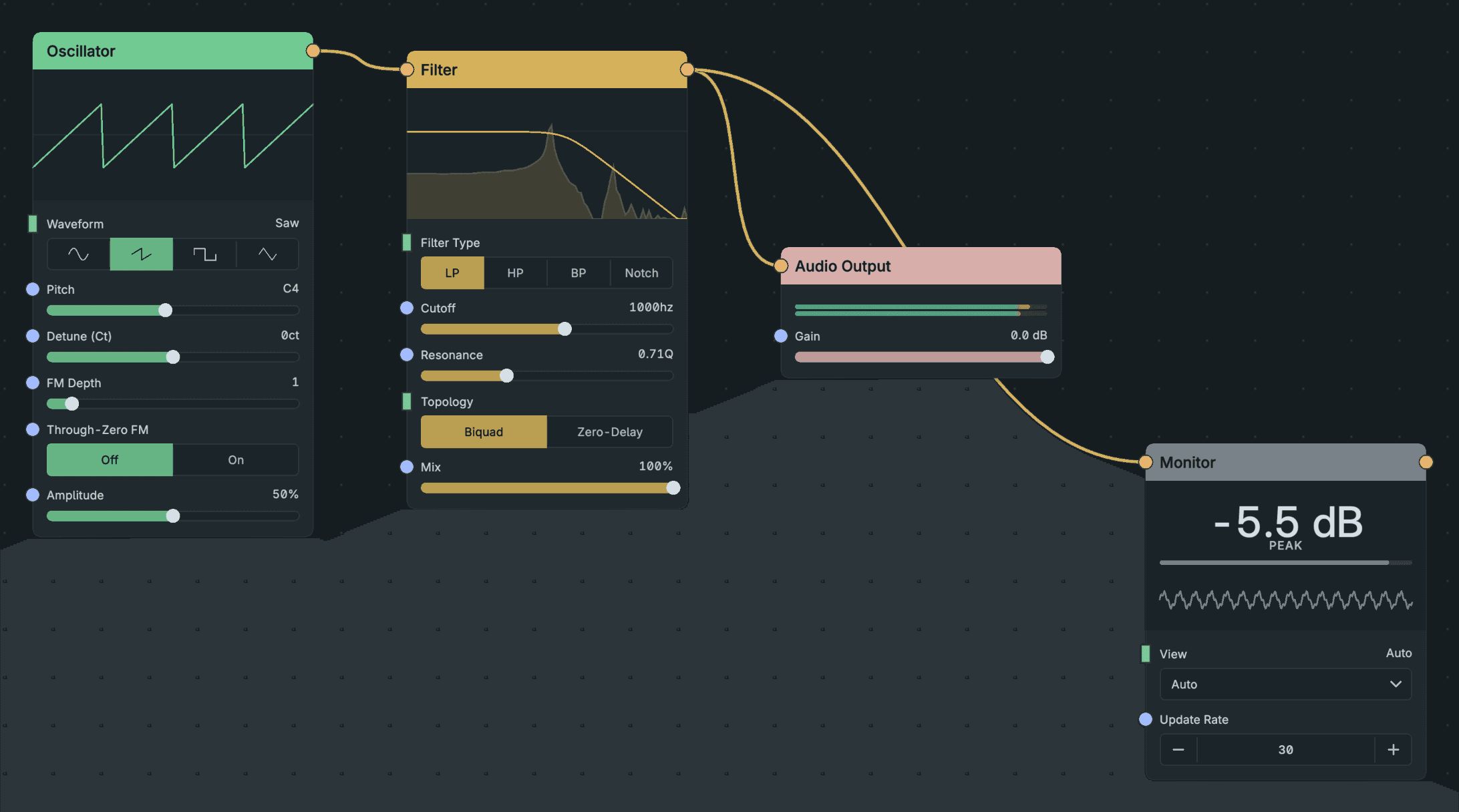The width and height of the screenshot is (1459, 812).
Task: Click the Amplitude modulation port
Action: point(33,495)
